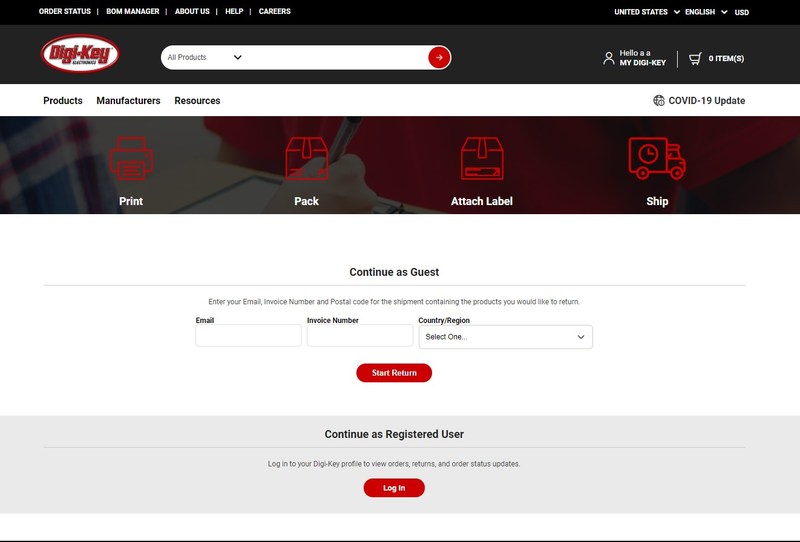Click the Print step label
Viewport: 800px width, 542px height.
tap(131, 201)
